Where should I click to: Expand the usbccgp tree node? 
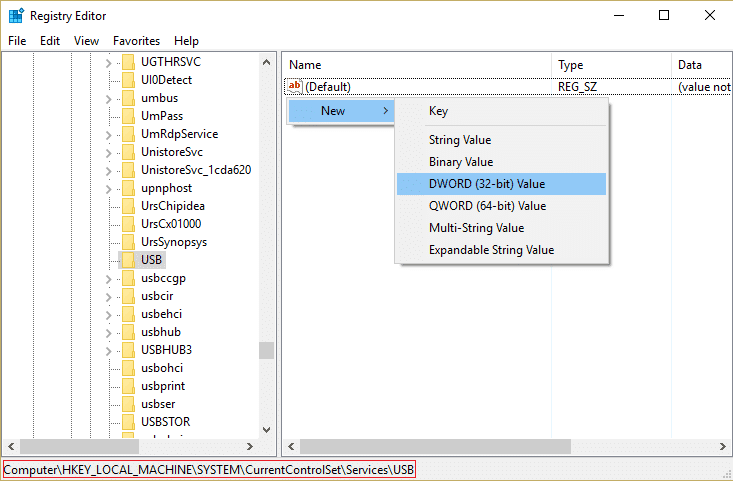[108, 279]
